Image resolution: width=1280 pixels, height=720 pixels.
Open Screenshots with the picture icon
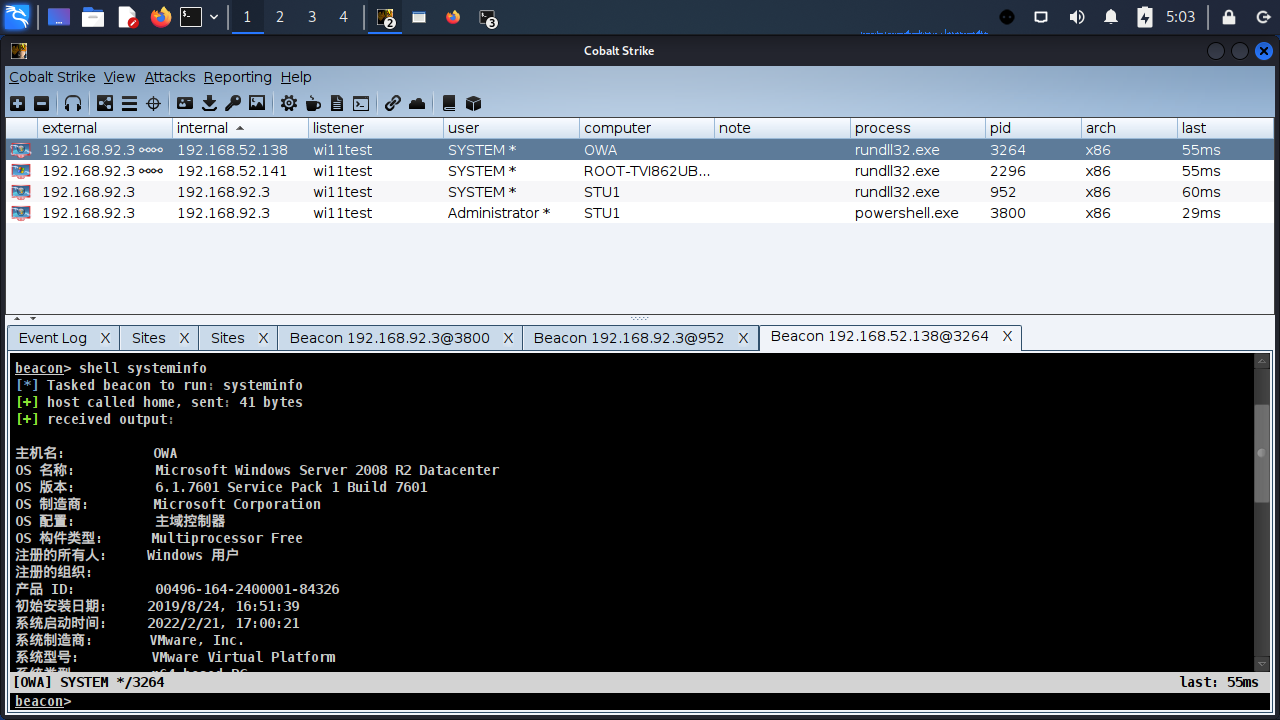click(x=257, y=103)
